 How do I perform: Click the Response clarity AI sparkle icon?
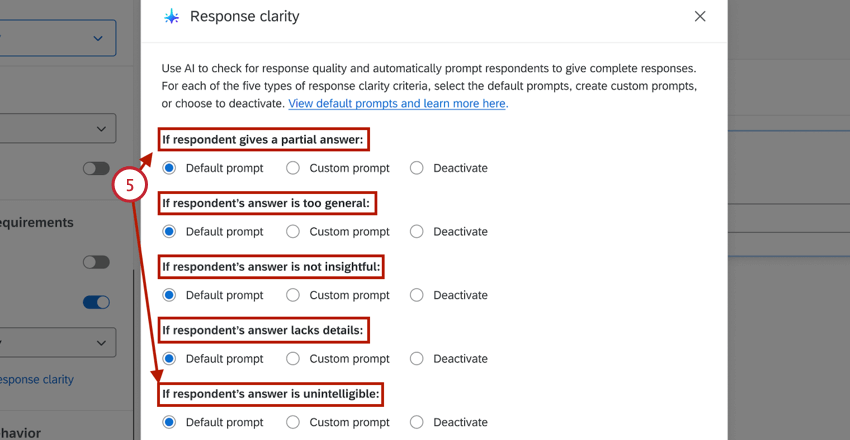tap(172, 17)
